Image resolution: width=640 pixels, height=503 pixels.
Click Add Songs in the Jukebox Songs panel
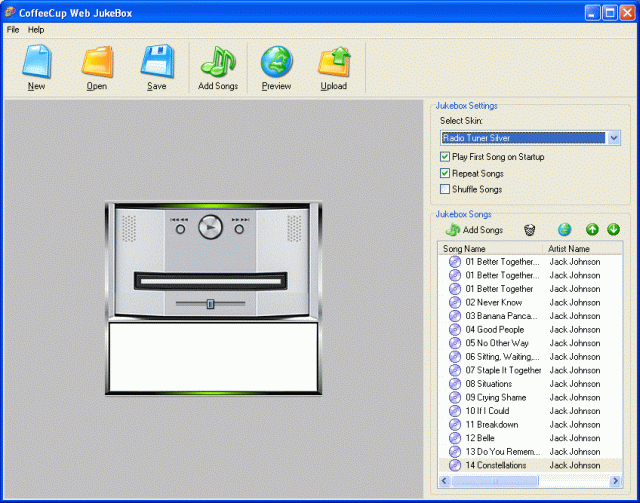pyautogui.click(x=474, y=230)
